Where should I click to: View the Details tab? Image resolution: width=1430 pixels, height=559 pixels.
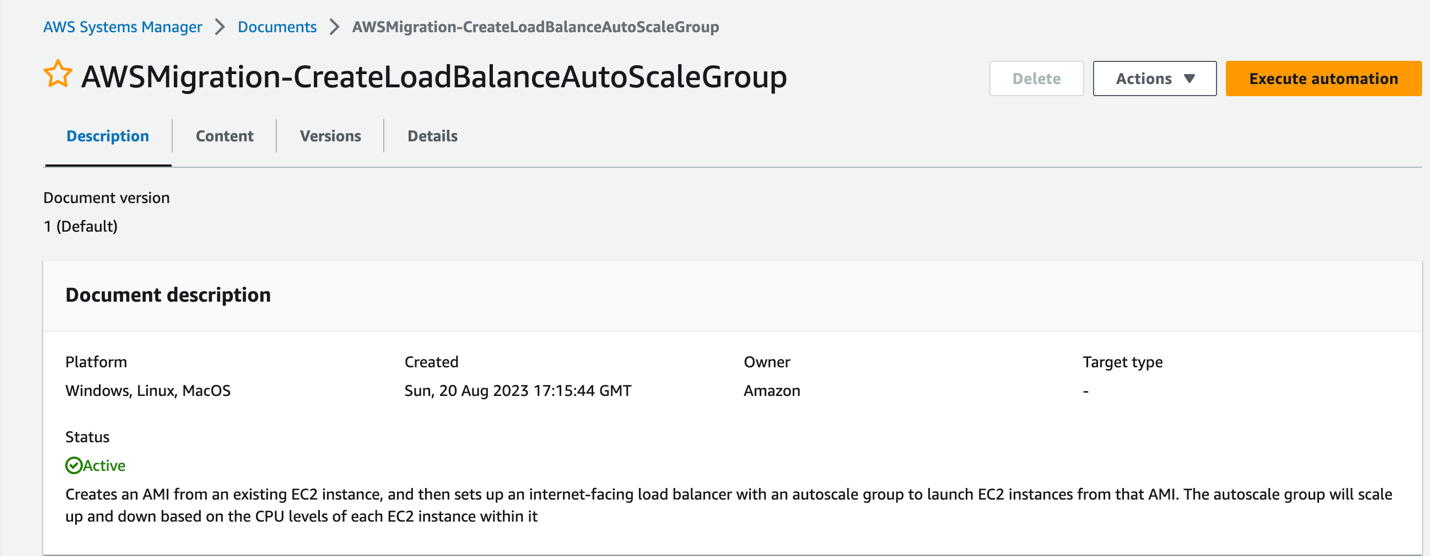tap(432, 136)
